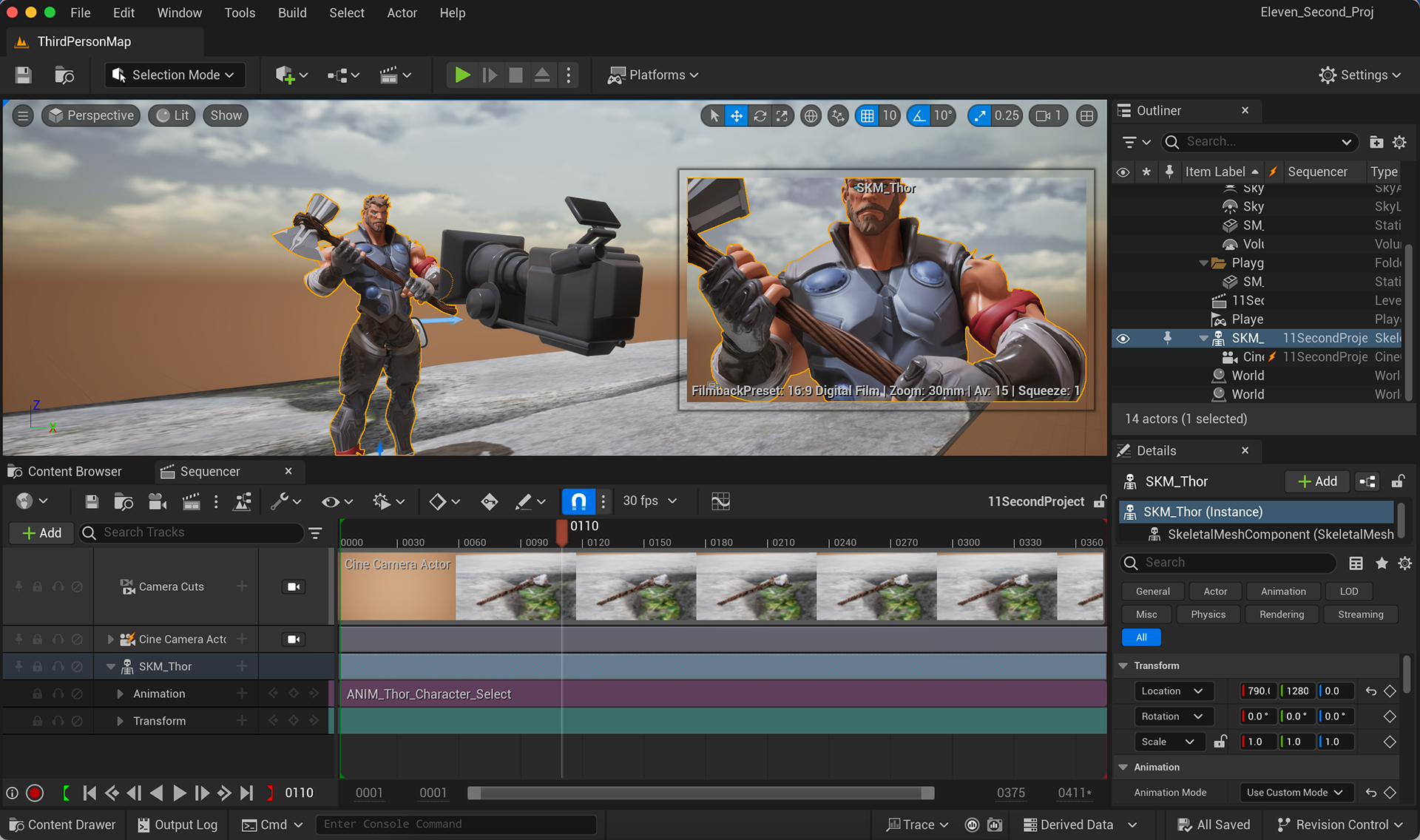Open the Tools menu
The width and height of the screenshot is (1420, 840).
coord(240,13)
